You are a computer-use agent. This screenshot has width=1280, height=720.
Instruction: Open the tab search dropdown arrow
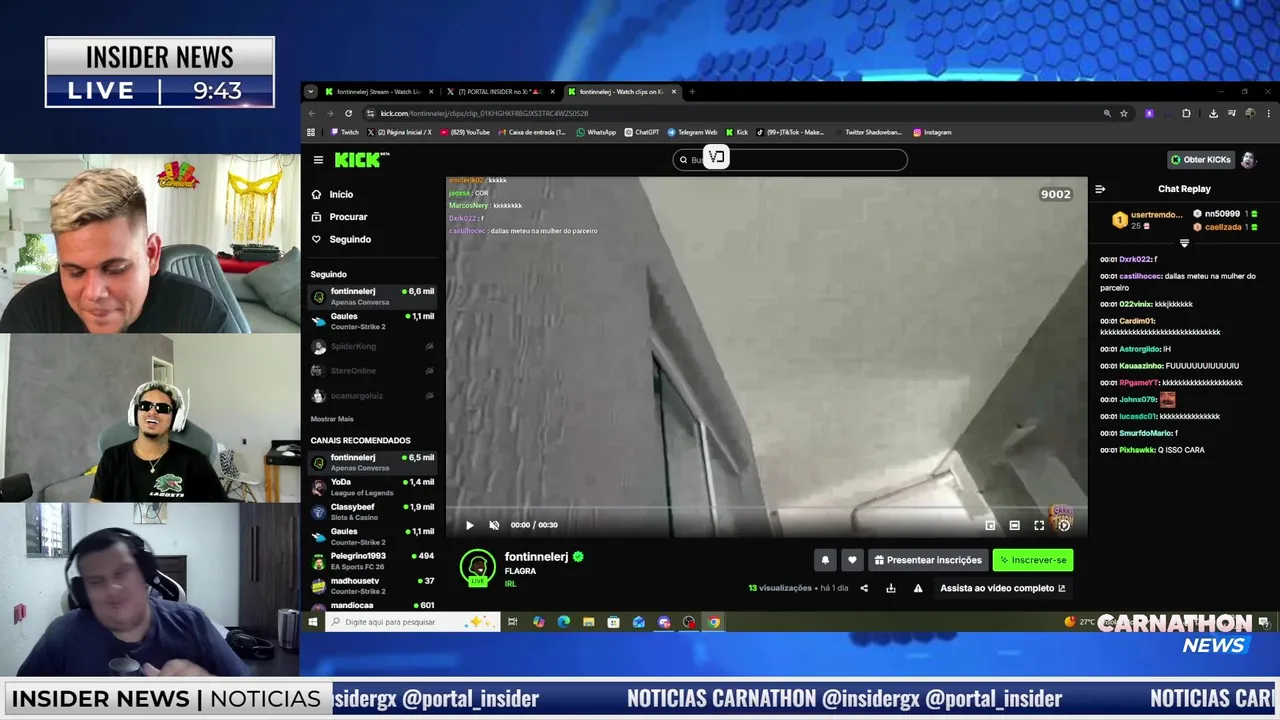coord(311,92)
